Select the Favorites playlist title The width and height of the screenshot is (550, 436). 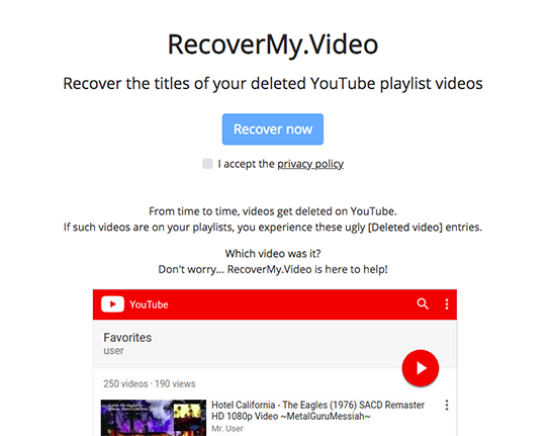[128, 337]
